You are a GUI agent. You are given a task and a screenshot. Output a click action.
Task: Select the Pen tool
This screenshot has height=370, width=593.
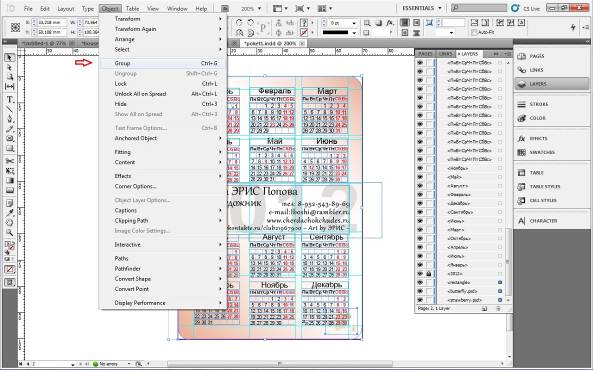click(9, 119)
